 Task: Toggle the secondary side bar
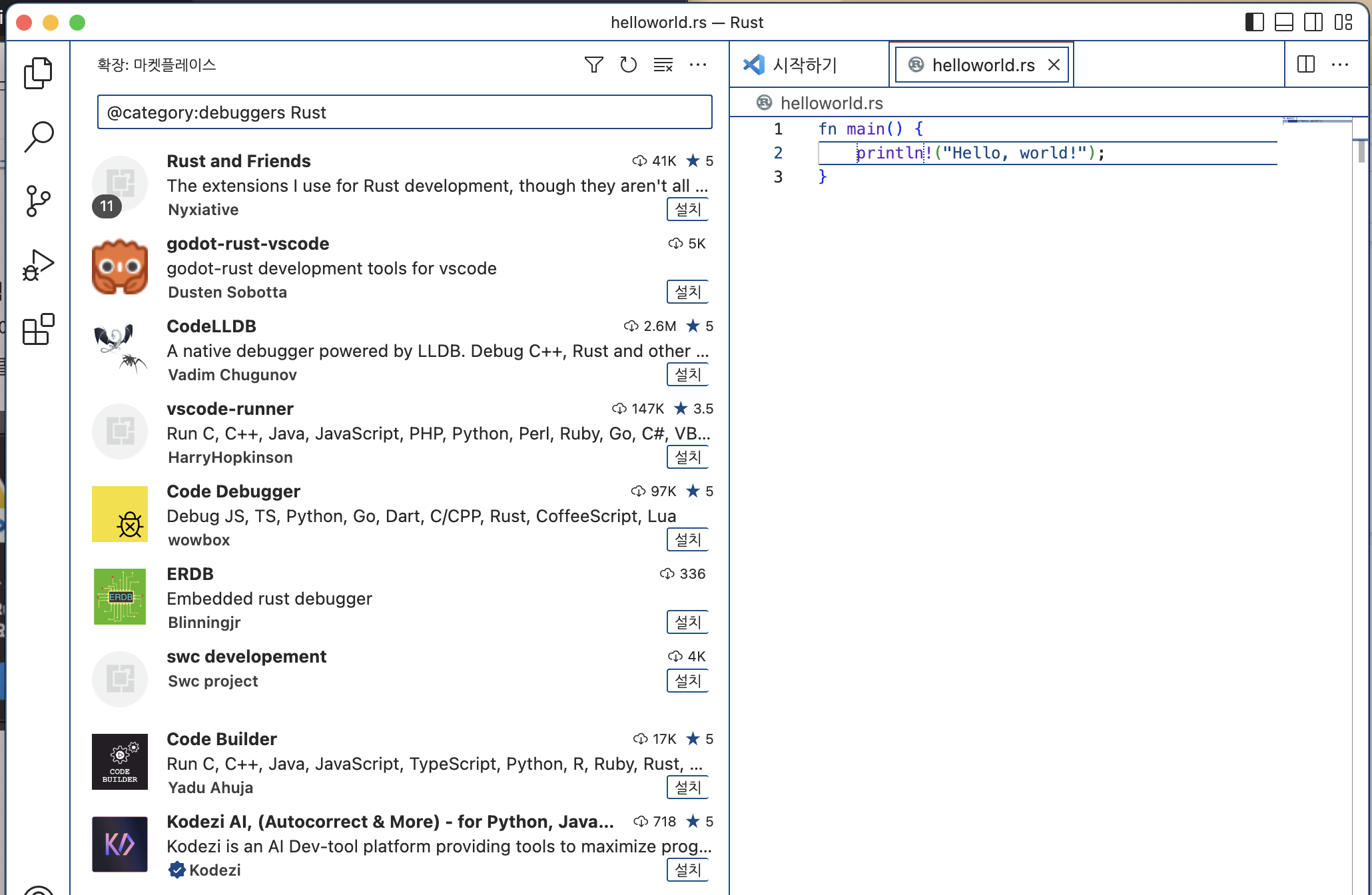click(x=1313, y=22)
